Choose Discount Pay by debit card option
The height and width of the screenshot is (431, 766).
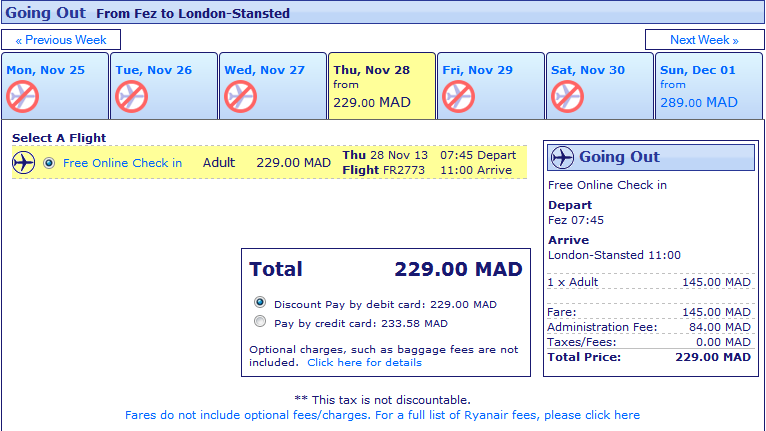(260, 302)
